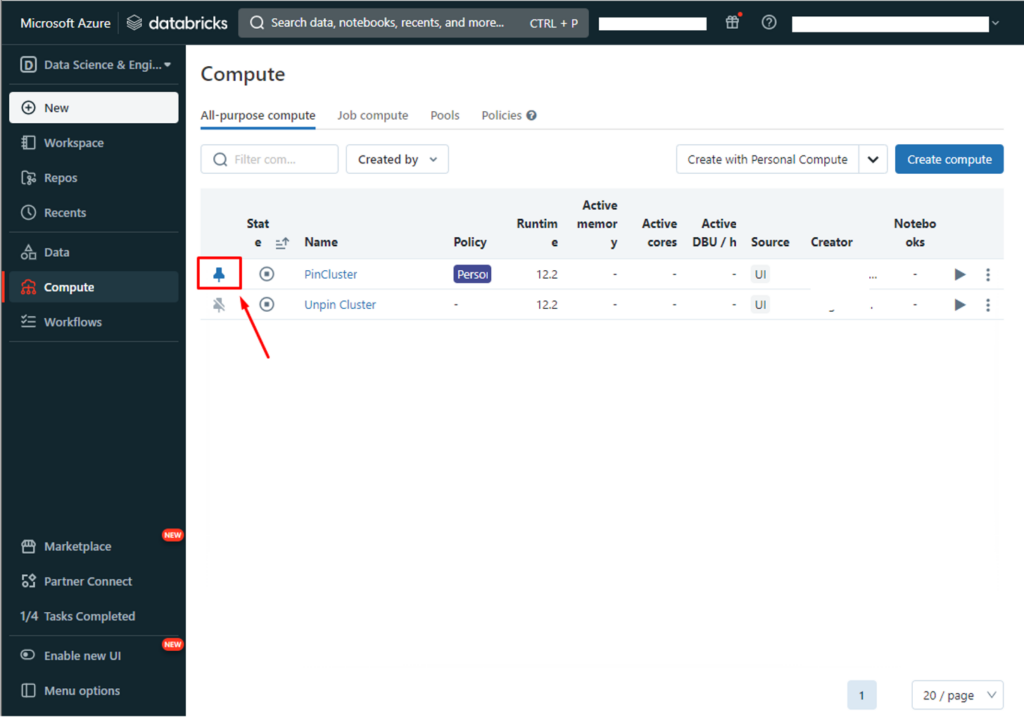
Task: Open Marketplace in sidebar
Action: click(x=93, y=546)
